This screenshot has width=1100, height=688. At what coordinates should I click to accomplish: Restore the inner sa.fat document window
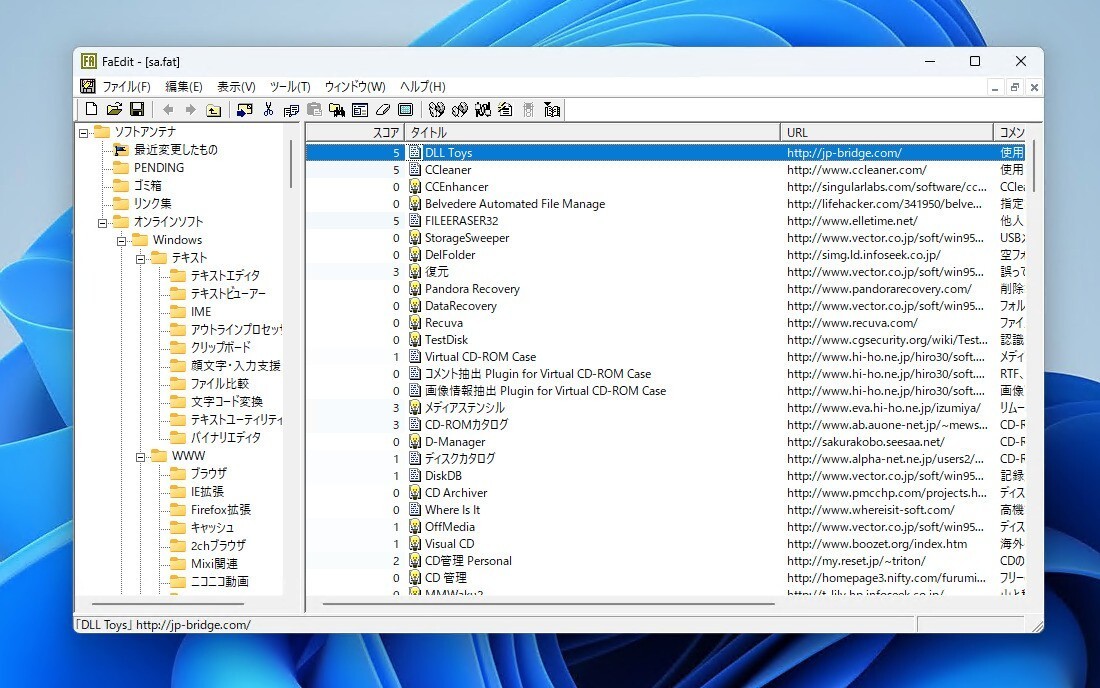click(x=1014, y=87)
